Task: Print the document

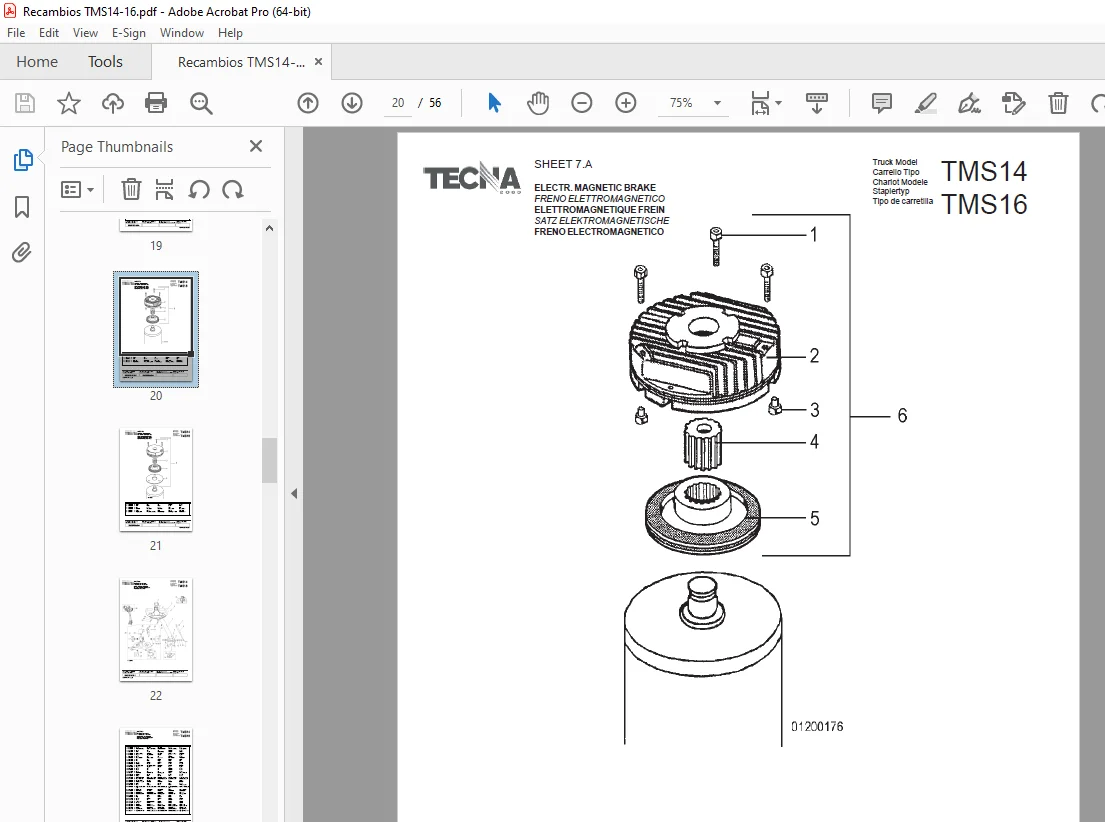Action: pos(156,103)
